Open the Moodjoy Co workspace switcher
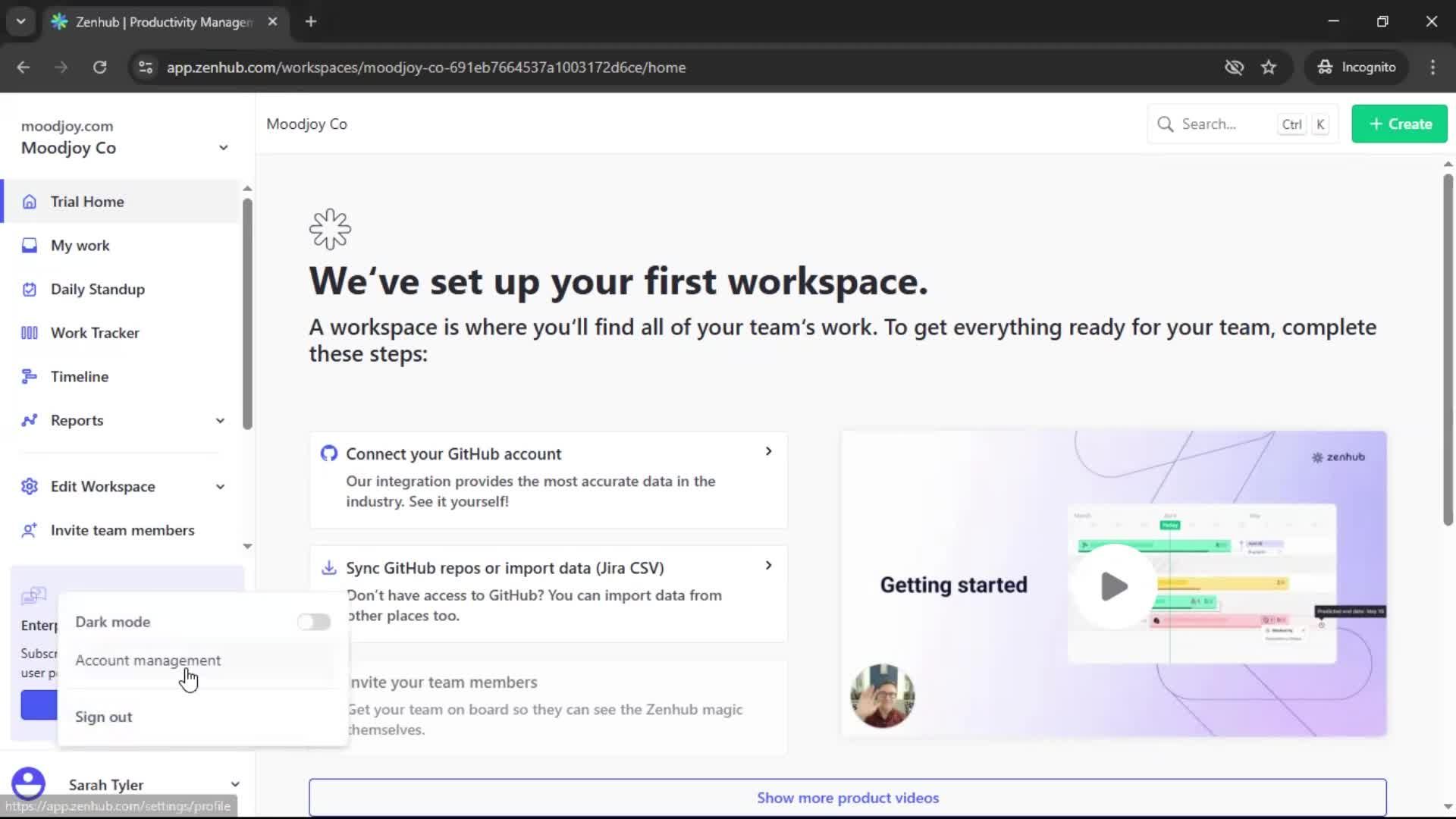 (x=224, y=147)
